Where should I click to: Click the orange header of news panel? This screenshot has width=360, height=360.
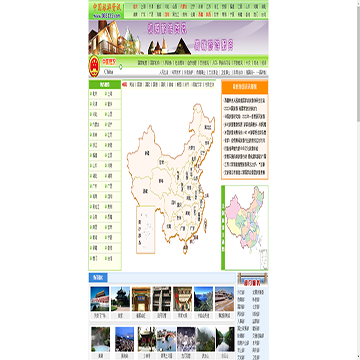tap(245, 87)
